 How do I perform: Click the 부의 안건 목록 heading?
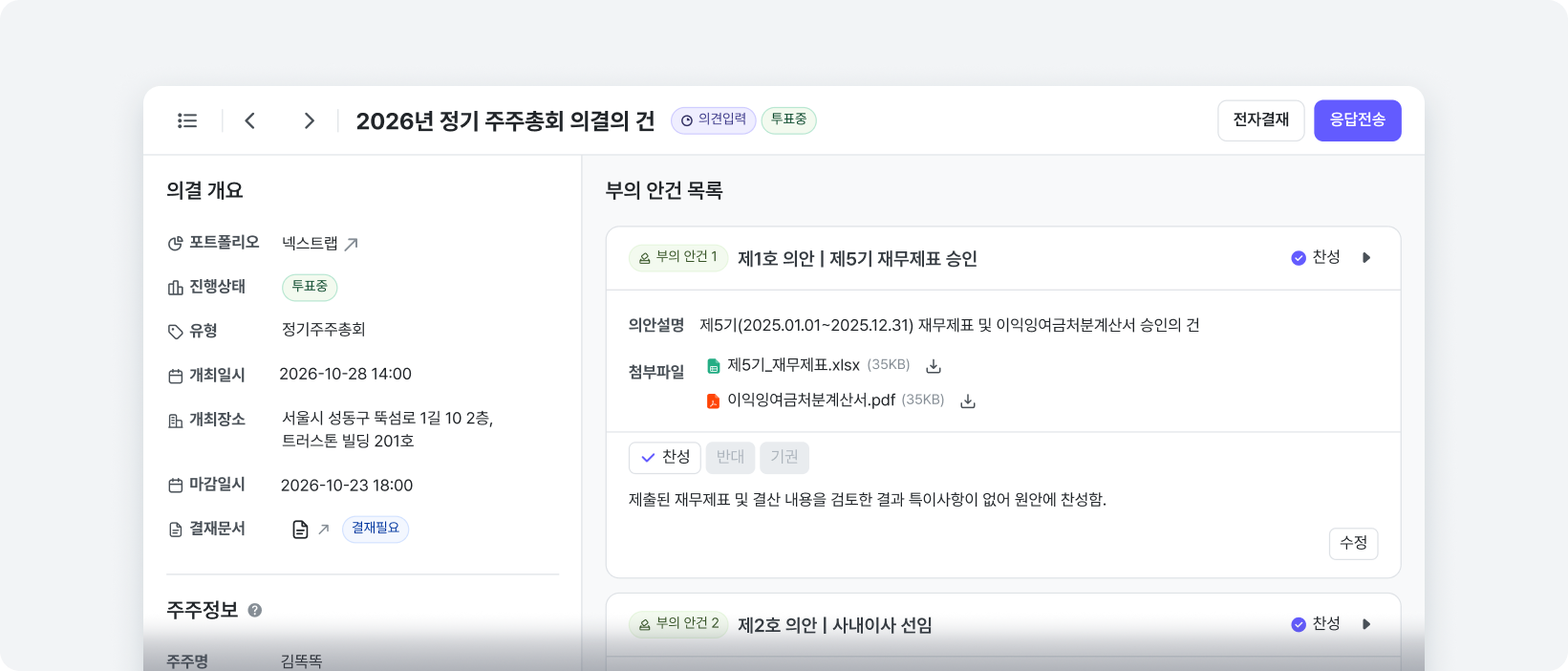point(664,191)
